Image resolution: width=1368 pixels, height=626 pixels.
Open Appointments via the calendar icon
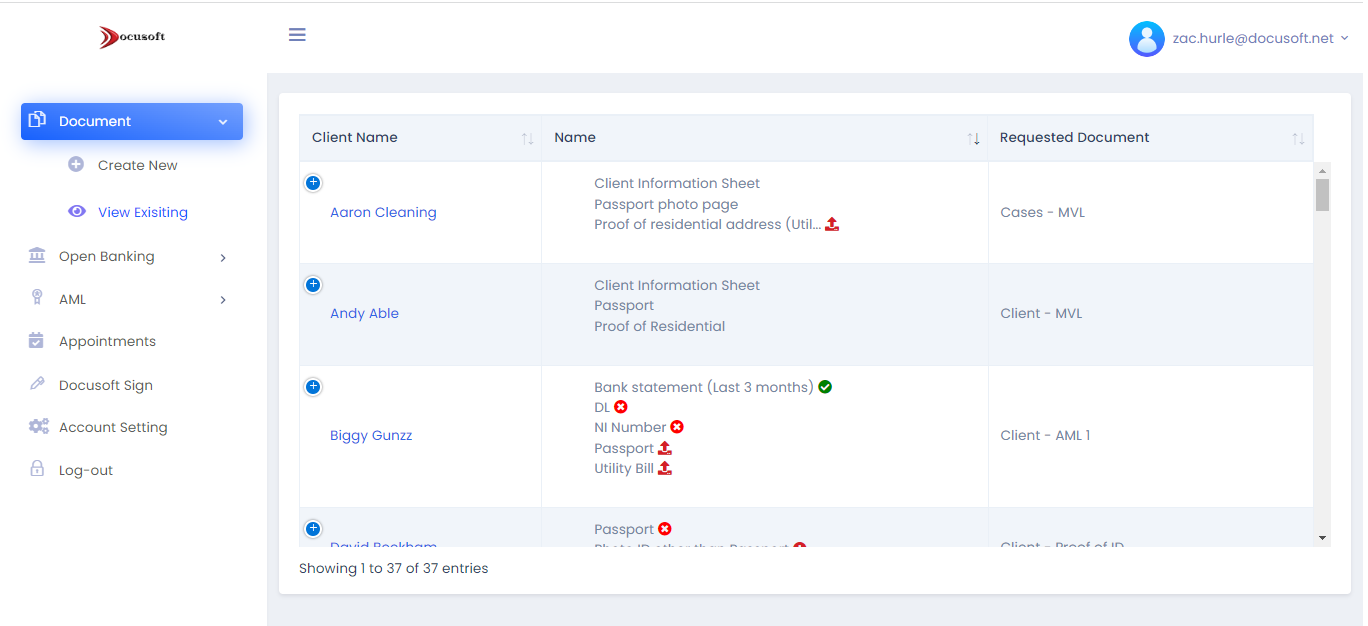click(x=37, y=340)
